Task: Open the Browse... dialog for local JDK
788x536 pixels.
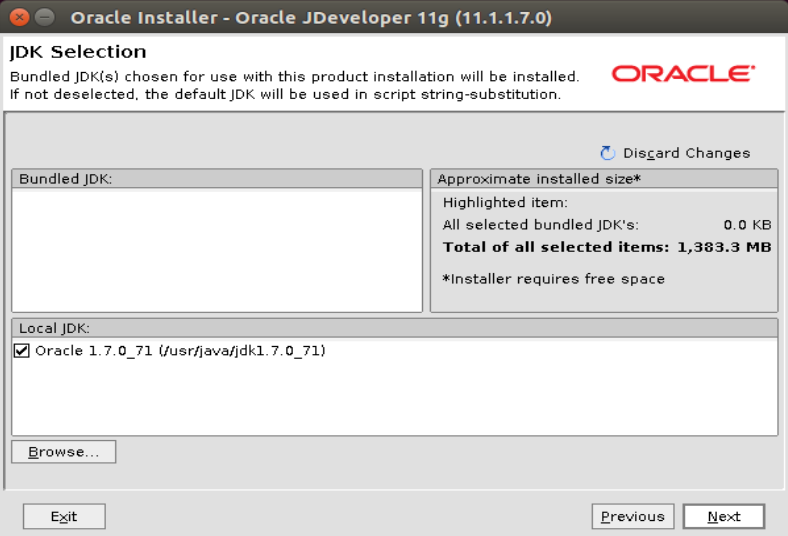Action: point(64,452)
